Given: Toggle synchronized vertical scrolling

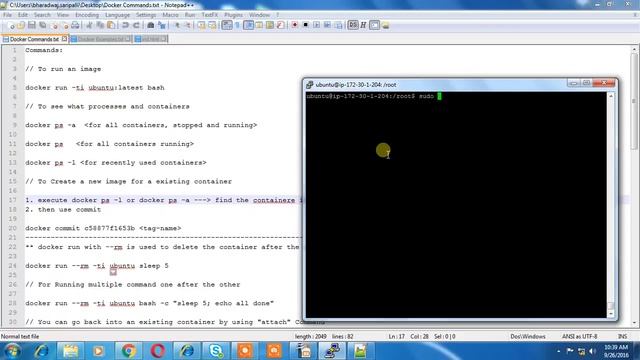Looking at the screenshot, I should [x=202, y=25].
